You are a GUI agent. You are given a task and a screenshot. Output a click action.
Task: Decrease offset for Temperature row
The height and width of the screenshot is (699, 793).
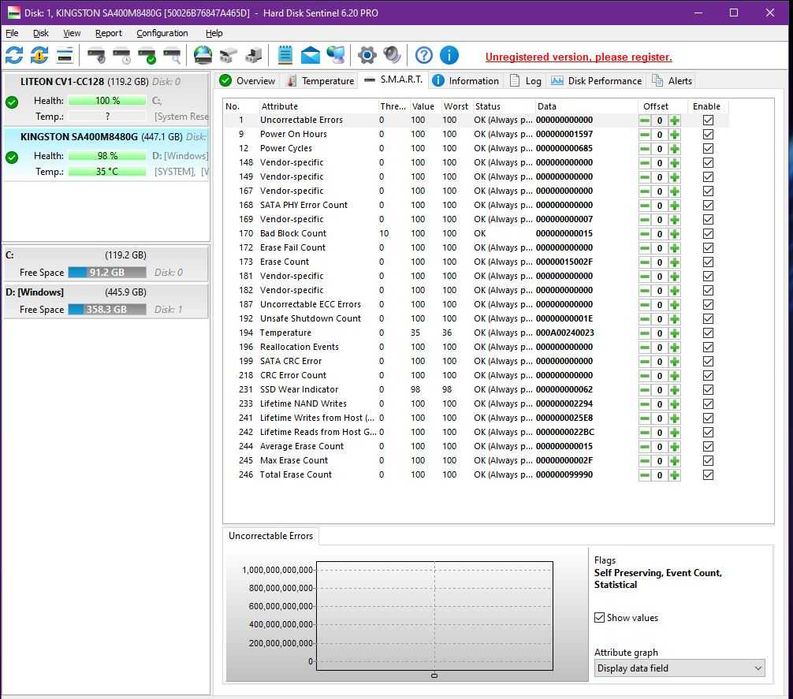pos(645,333)
